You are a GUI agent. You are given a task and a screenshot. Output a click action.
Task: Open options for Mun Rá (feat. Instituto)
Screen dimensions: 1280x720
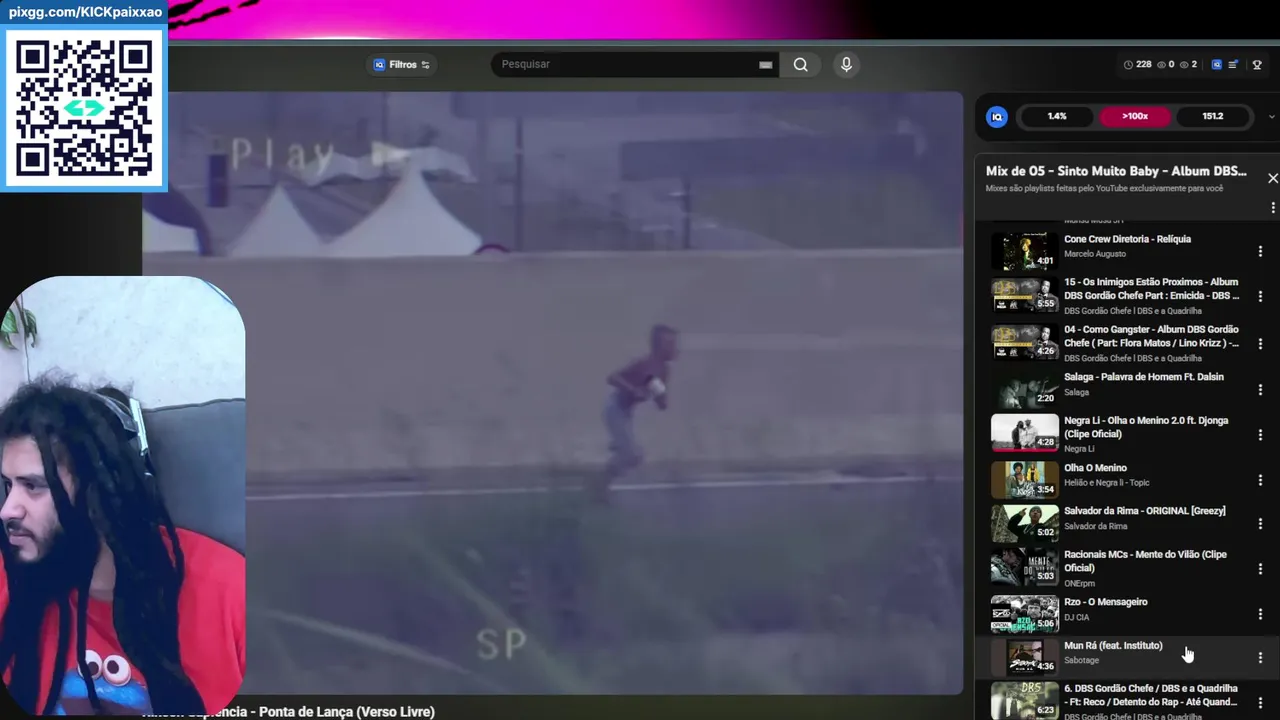(x=1260, y=657)
